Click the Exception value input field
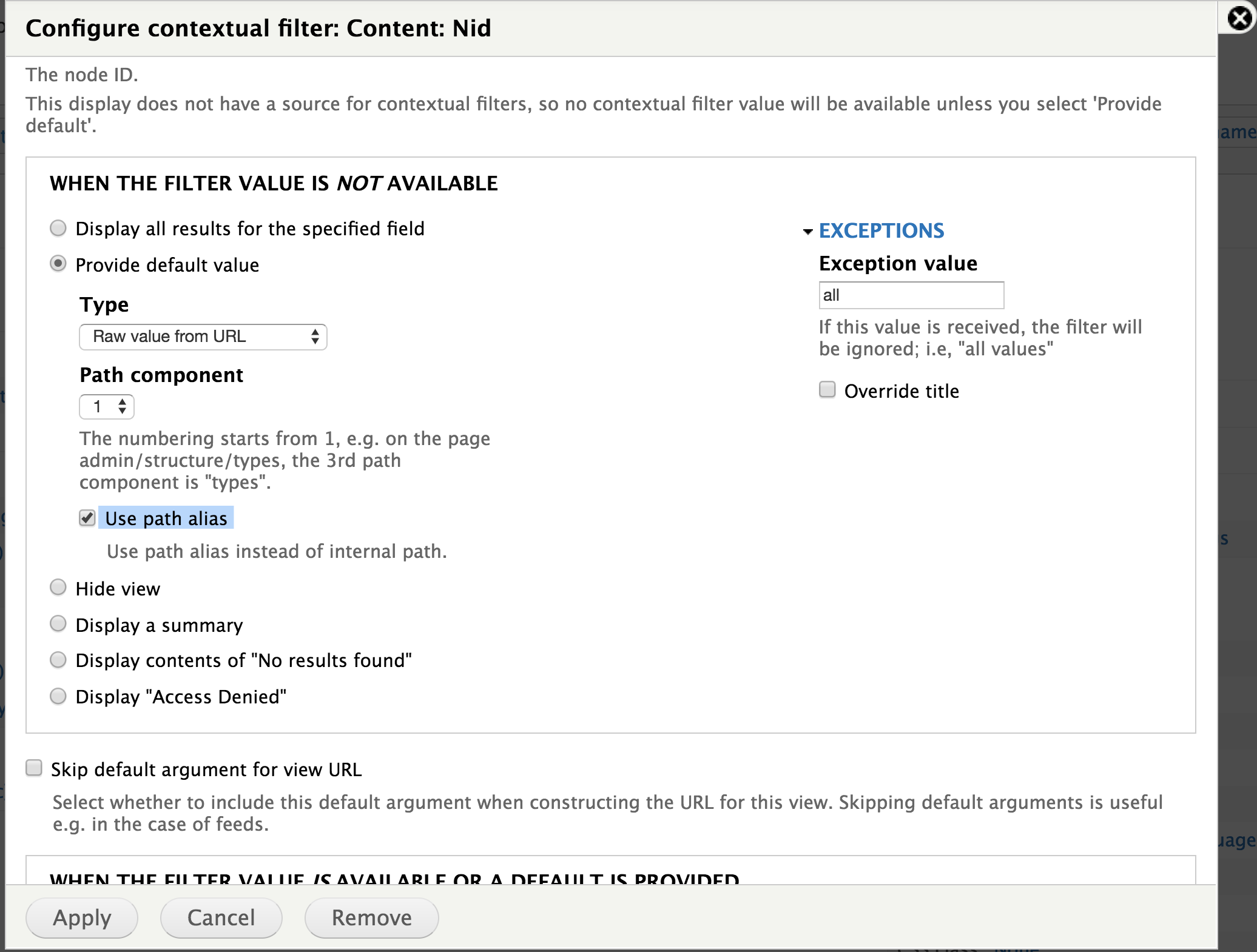 tap(910, 295)
